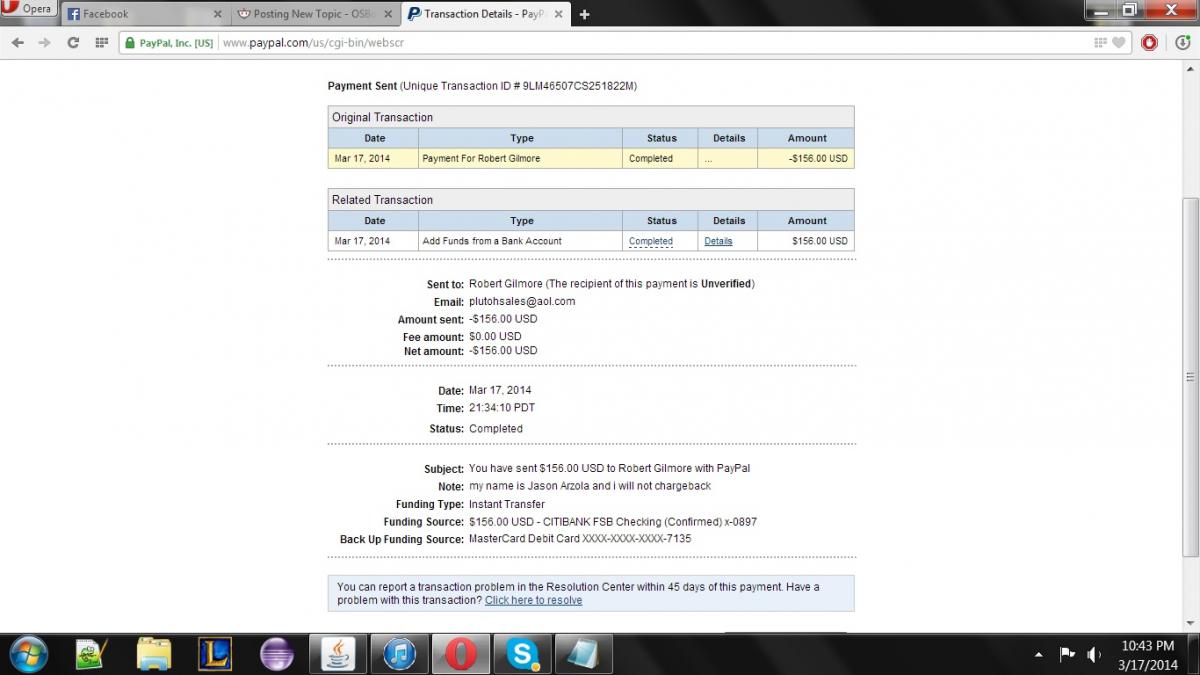The height and width of the screenshot is (675, 1200).
Task: Click the Completed status link
Action: 650,241
